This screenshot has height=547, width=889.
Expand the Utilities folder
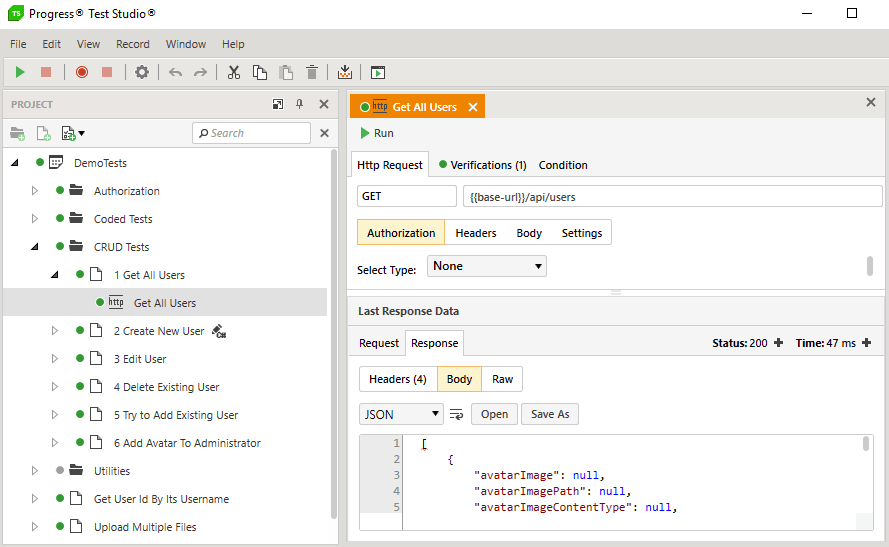coord(35,471)
